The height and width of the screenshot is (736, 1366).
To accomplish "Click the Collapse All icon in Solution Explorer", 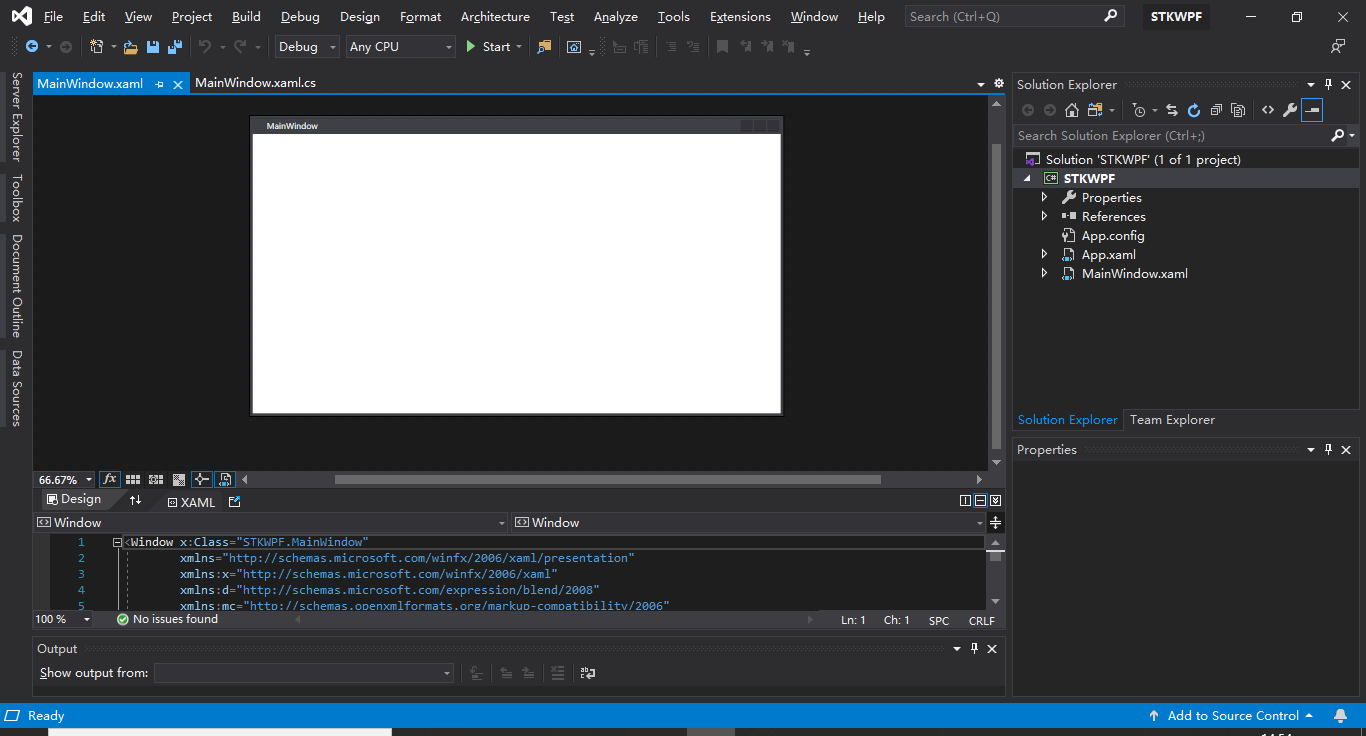I will (x=1216, y=109).
